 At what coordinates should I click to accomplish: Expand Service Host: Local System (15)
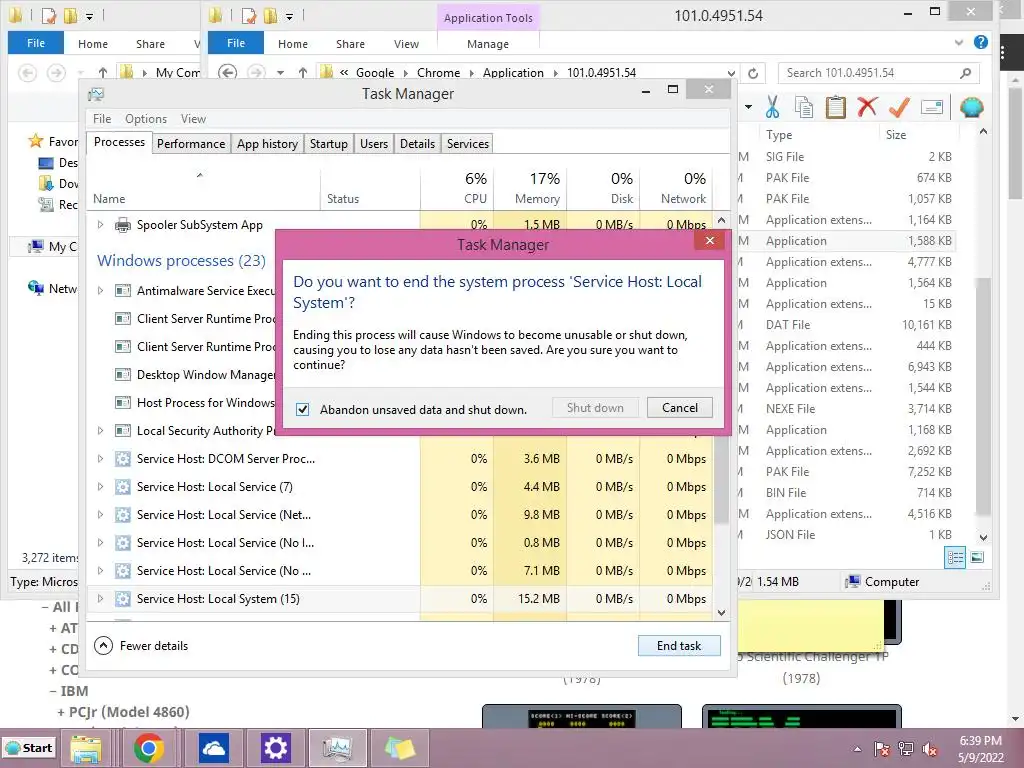tap(100, 598)
